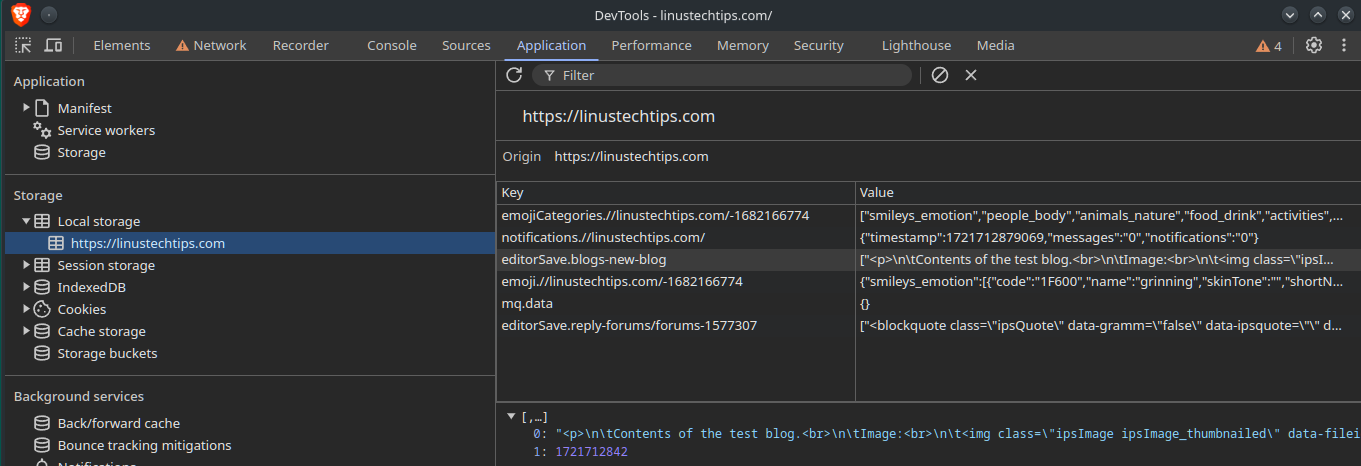The image size is (1361, 466).
Task: Click the Service workers gear icon
Action: (42, 130)
